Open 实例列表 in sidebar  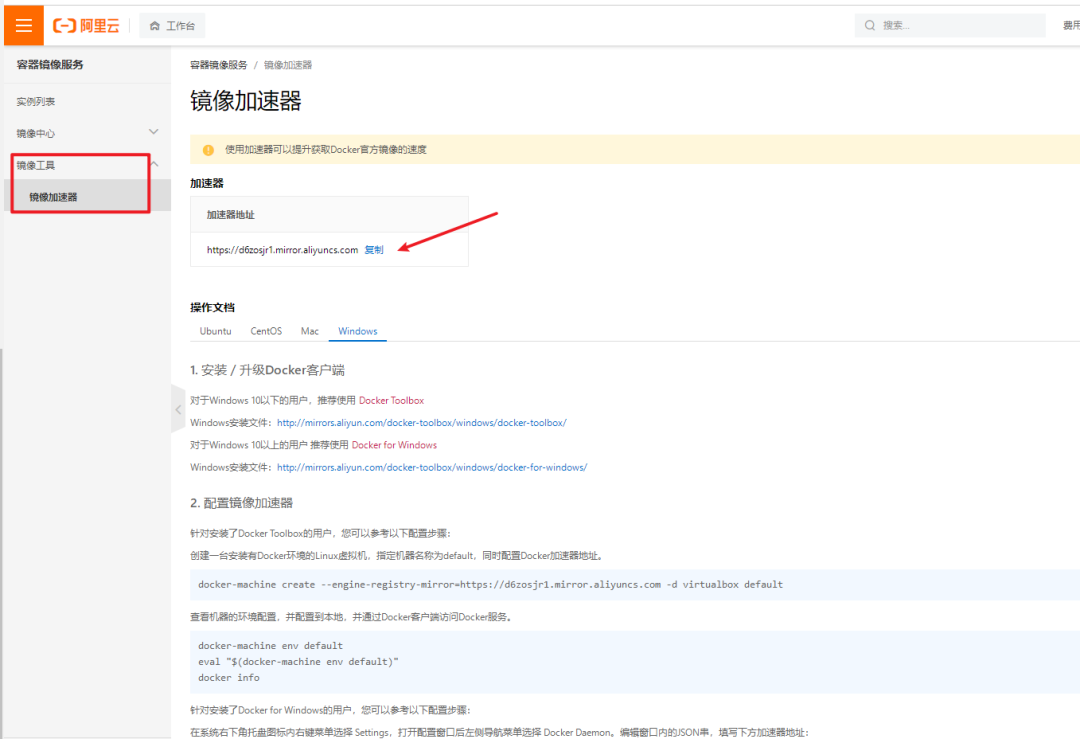36,101
